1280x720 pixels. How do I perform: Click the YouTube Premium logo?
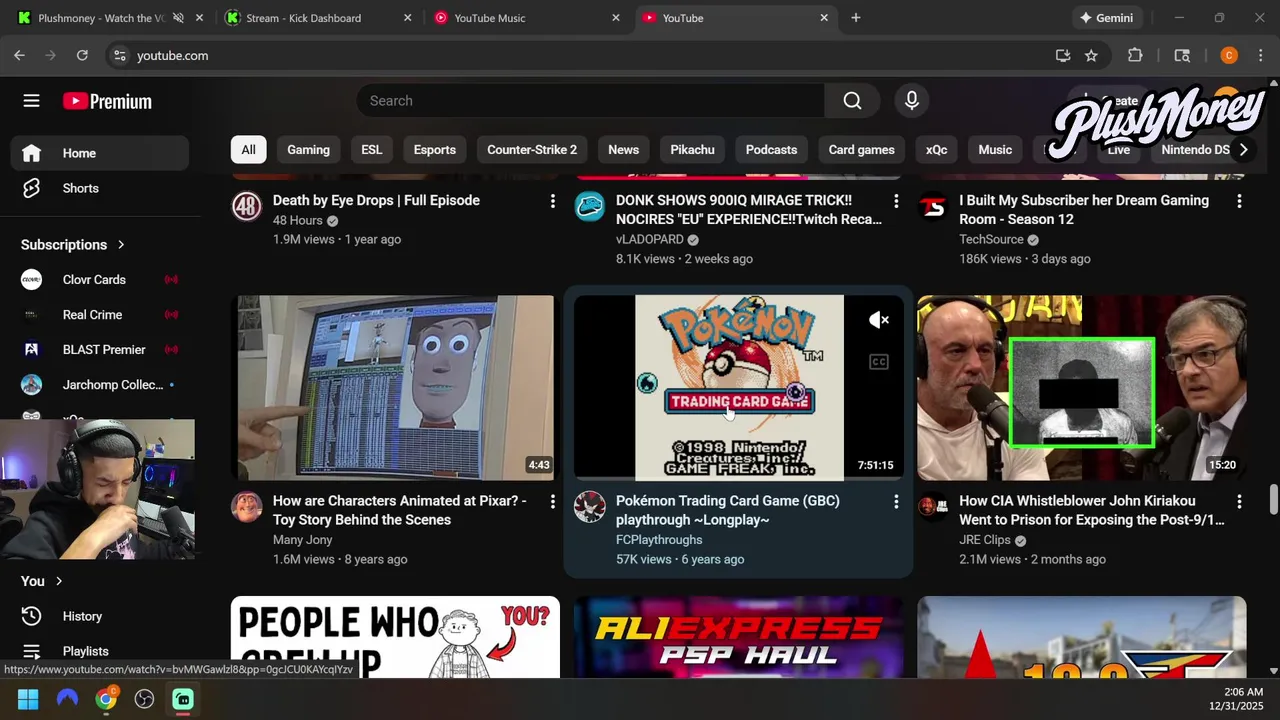pos(107,101)
